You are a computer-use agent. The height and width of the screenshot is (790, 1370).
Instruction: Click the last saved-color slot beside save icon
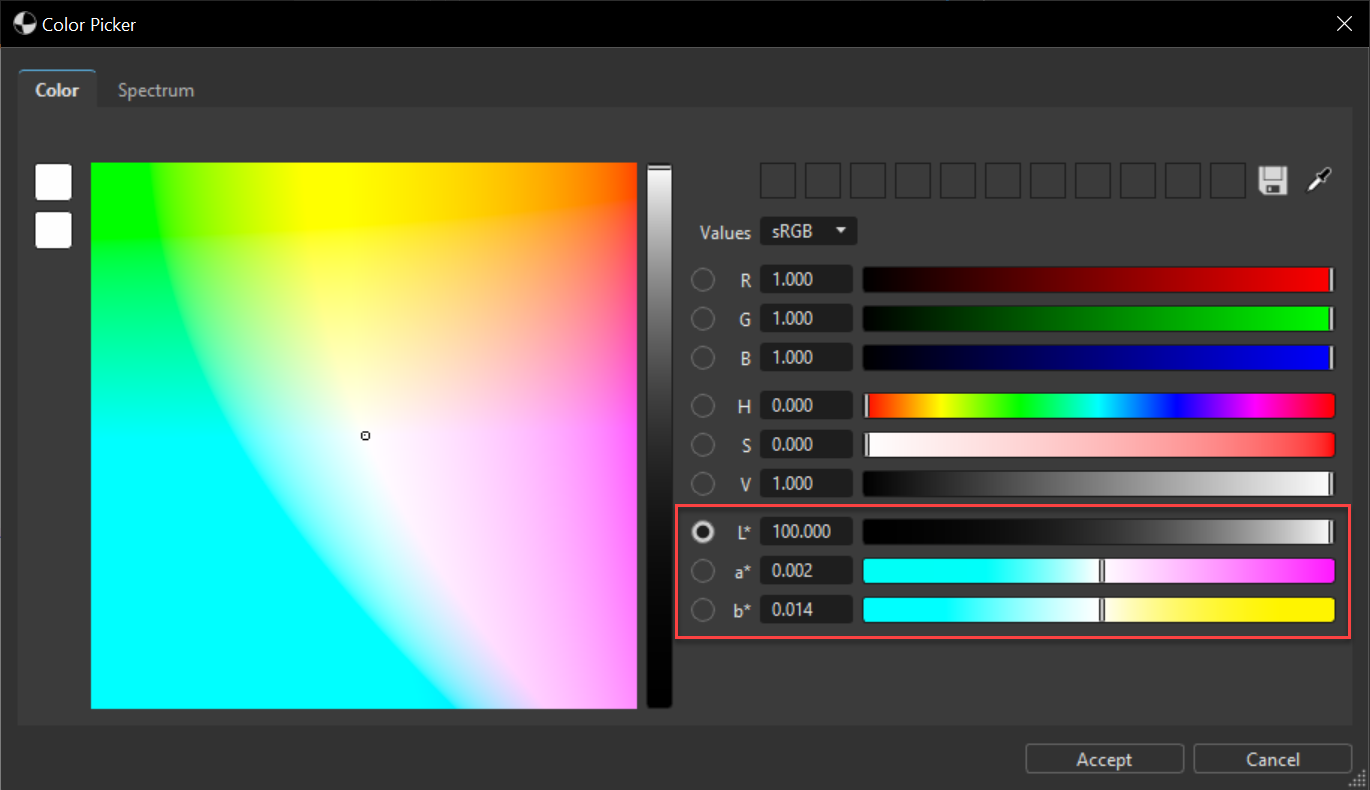coord(1228,181)
